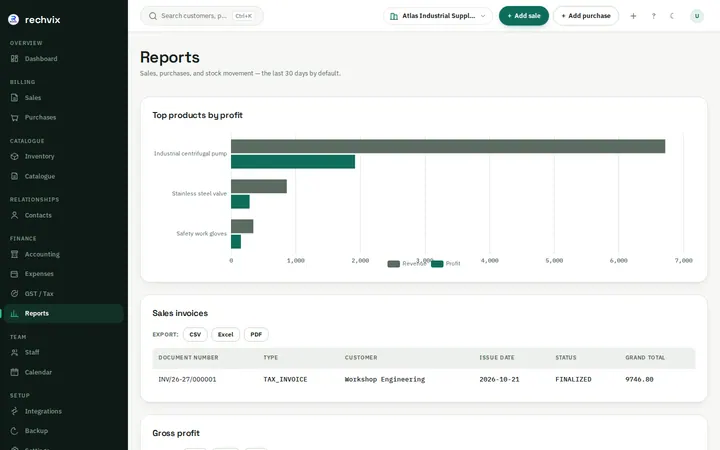This screenshot has height=450, width=720.
Task: Click the plus icon in top bar
Action: click(633, 16)
